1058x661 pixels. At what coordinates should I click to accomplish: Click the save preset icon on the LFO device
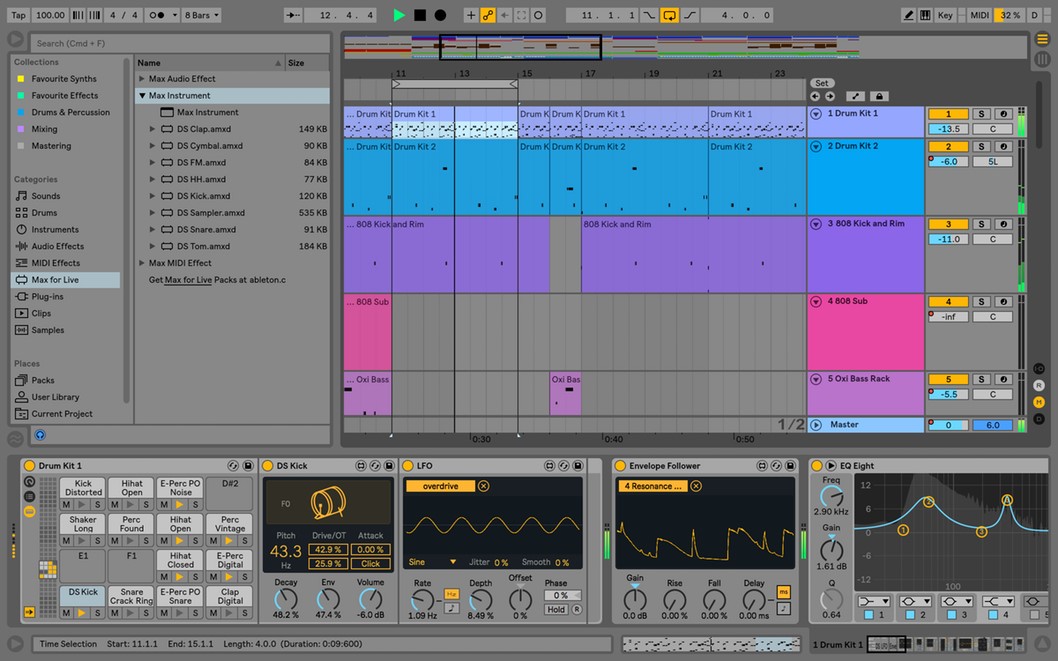click(x=578, y=465)
